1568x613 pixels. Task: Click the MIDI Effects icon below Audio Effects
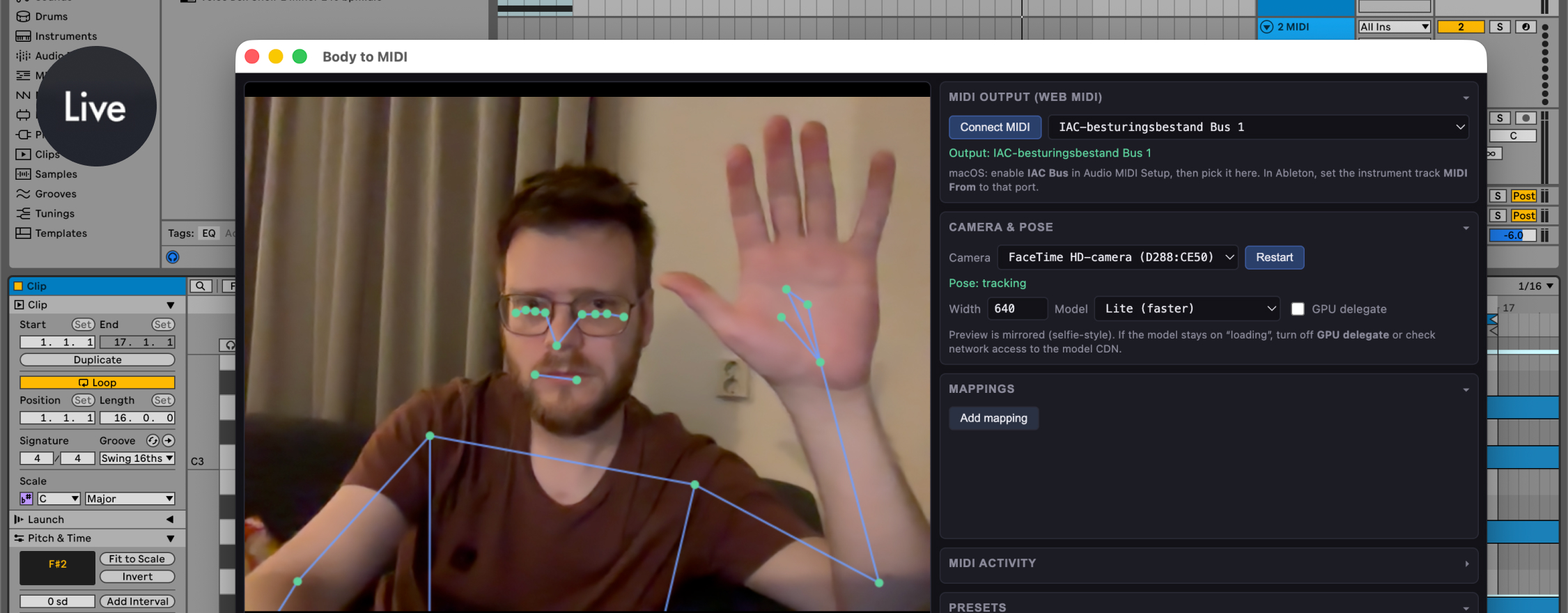pyautogui.click(x=23, y=75)
